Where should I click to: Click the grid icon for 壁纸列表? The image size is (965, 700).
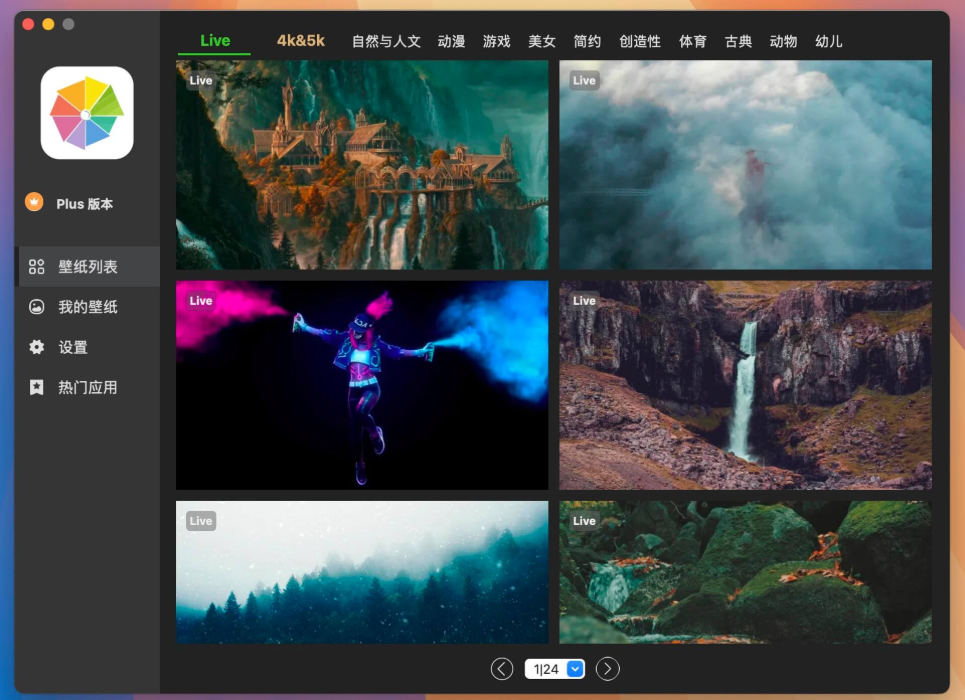[37, 267]
